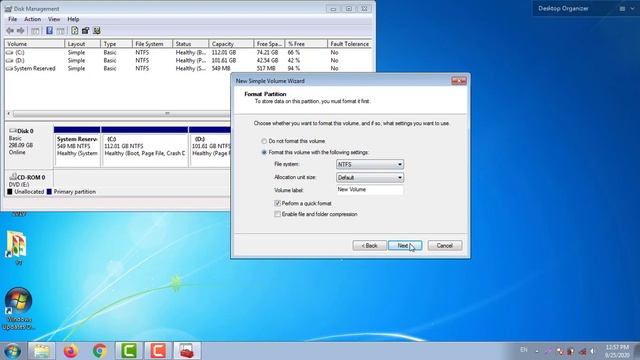Sort by the Status column header
This screenshot has width=640, height=360.
(x=191, y=44)
